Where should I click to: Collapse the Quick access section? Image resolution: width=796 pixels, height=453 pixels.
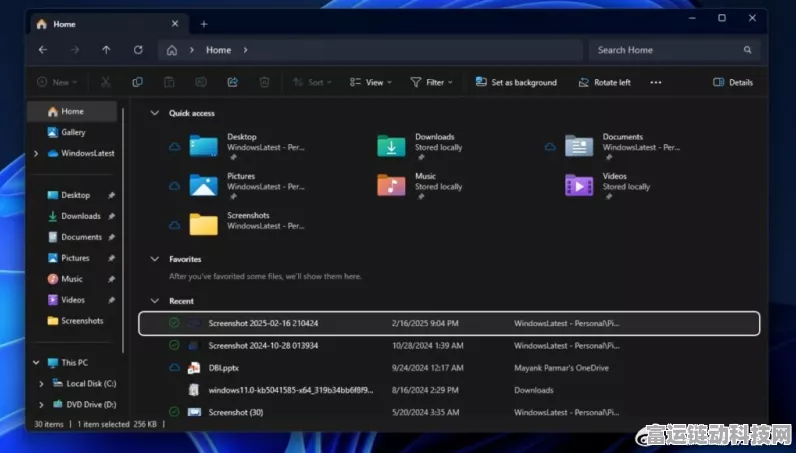(x=154, y=113)
